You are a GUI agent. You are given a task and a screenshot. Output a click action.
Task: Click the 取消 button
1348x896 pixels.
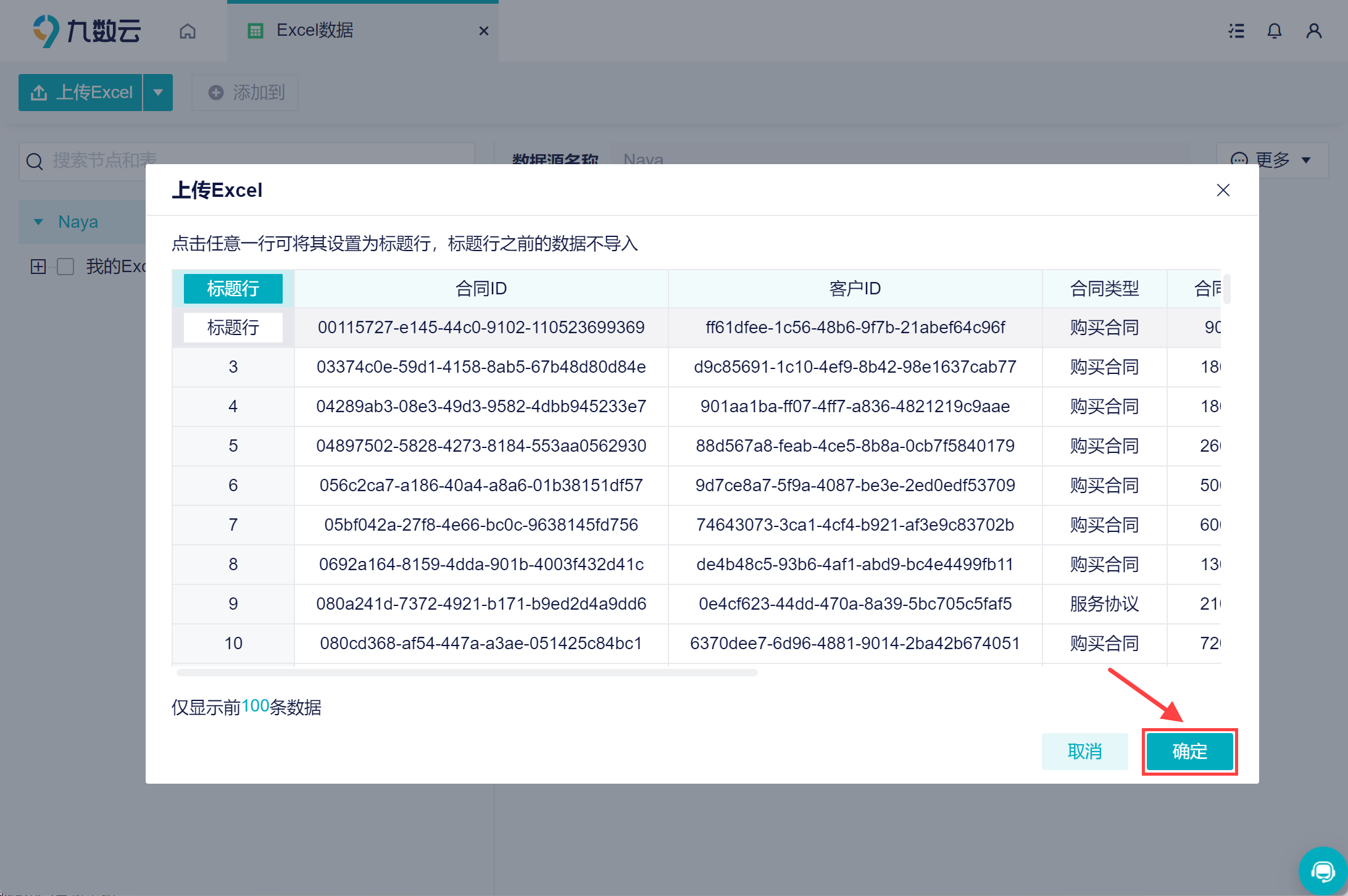coord(1084,751)
